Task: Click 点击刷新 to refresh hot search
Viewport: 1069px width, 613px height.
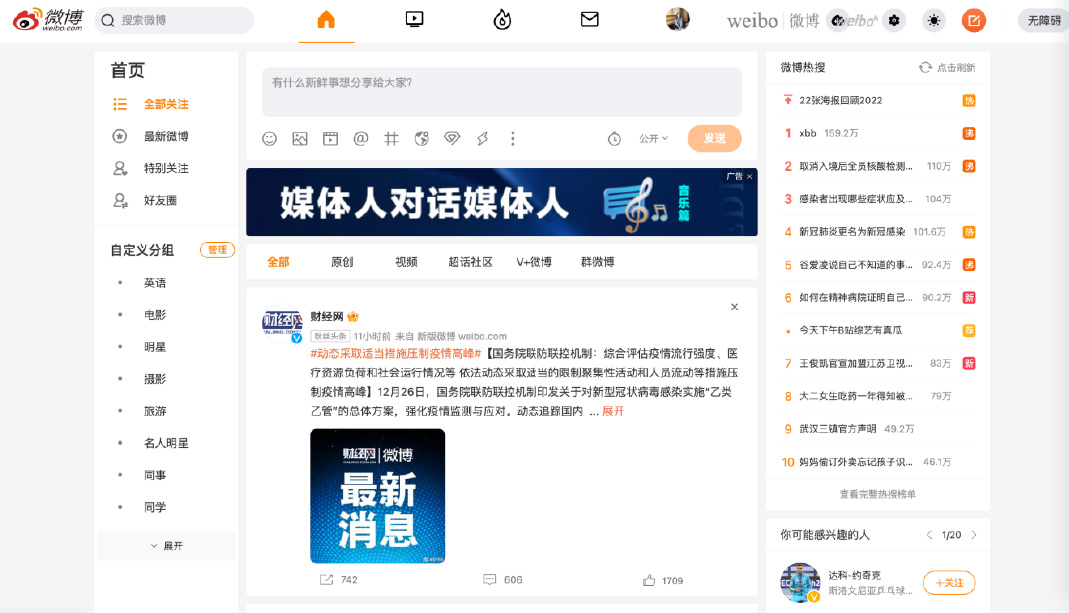Action: 947,67
